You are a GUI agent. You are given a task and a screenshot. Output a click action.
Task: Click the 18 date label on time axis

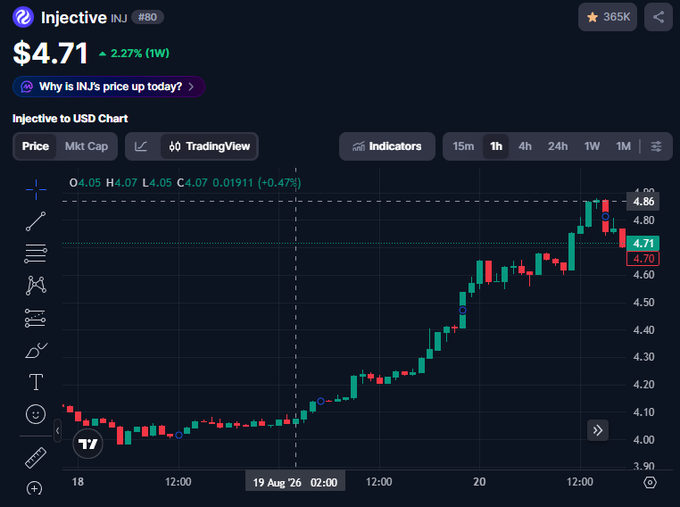(x=78, y=482)
